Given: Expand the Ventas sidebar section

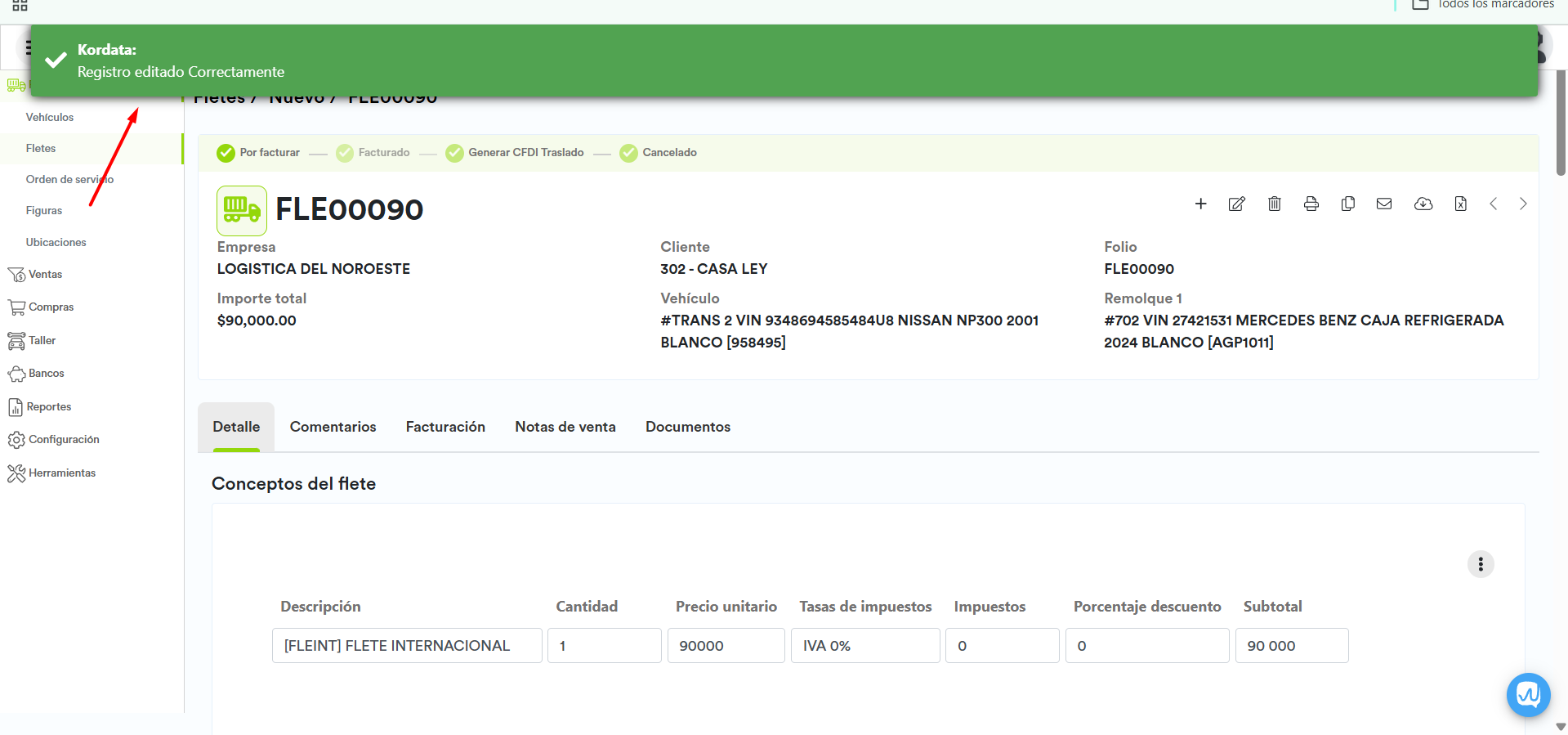Looking at the screenshot, I should click(45, 275).
